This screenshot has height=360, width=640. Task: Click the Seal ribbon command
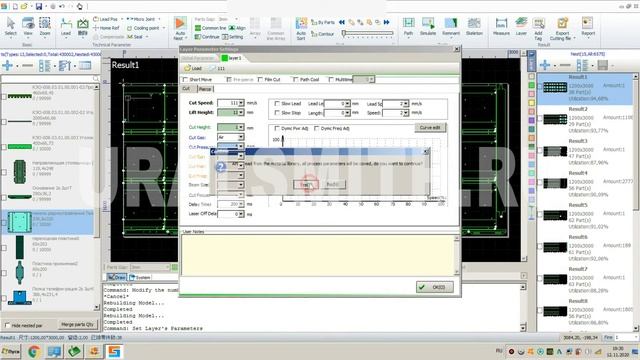pos(135,37)
